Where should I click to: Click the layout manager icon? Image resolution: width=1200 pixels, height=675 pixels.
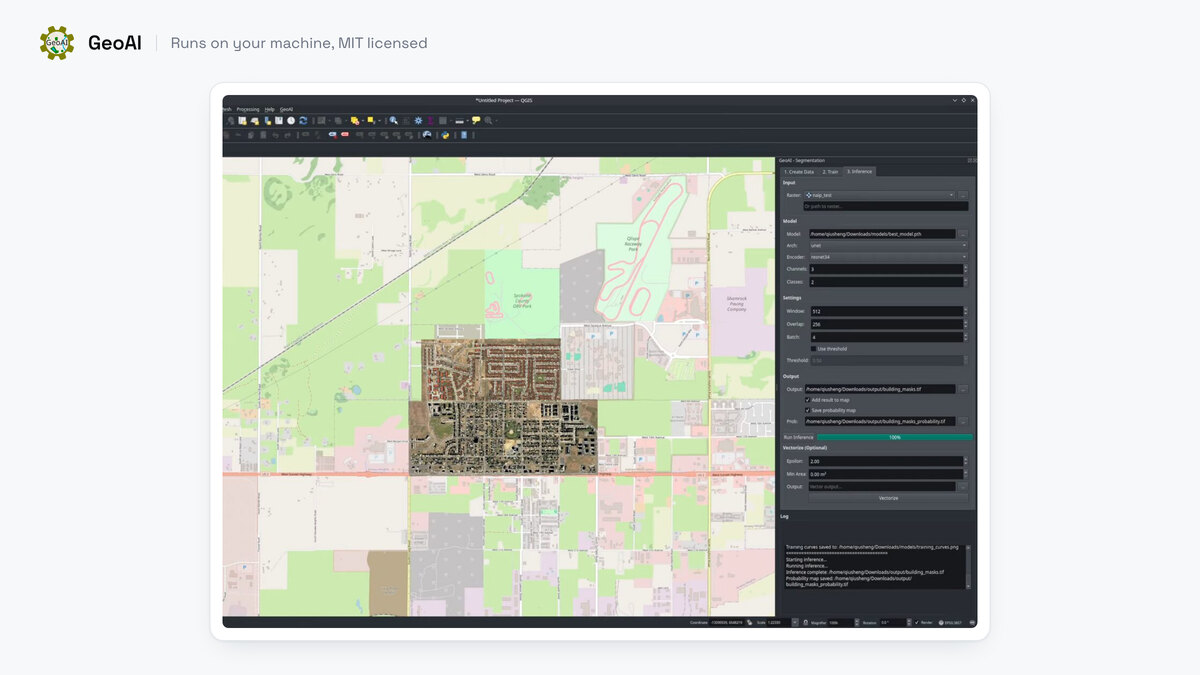[254, 120]
